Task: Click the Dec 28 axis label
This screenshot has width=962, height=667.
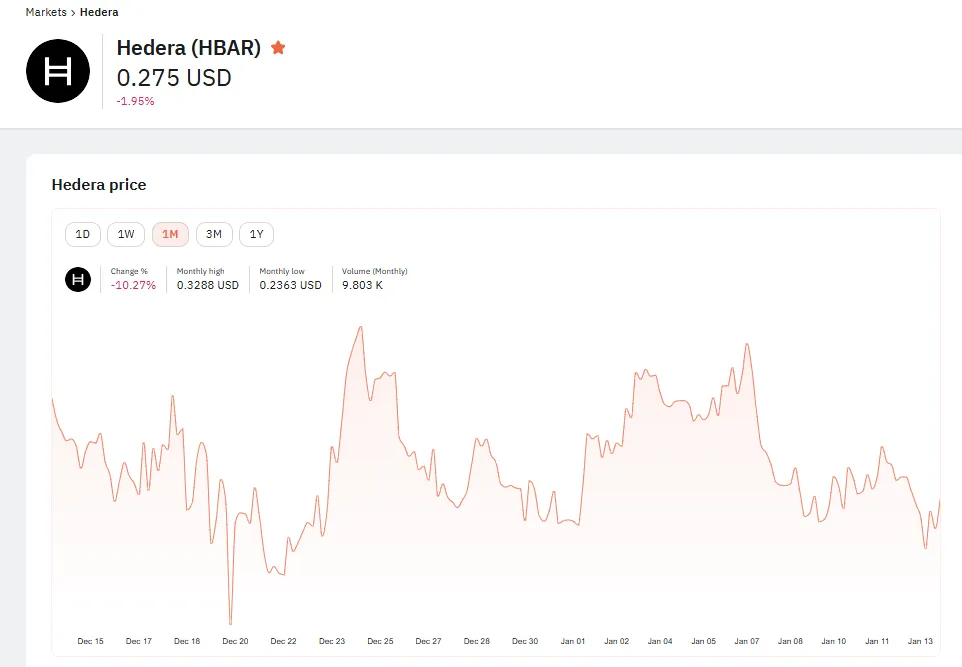Action: point(477,641)
